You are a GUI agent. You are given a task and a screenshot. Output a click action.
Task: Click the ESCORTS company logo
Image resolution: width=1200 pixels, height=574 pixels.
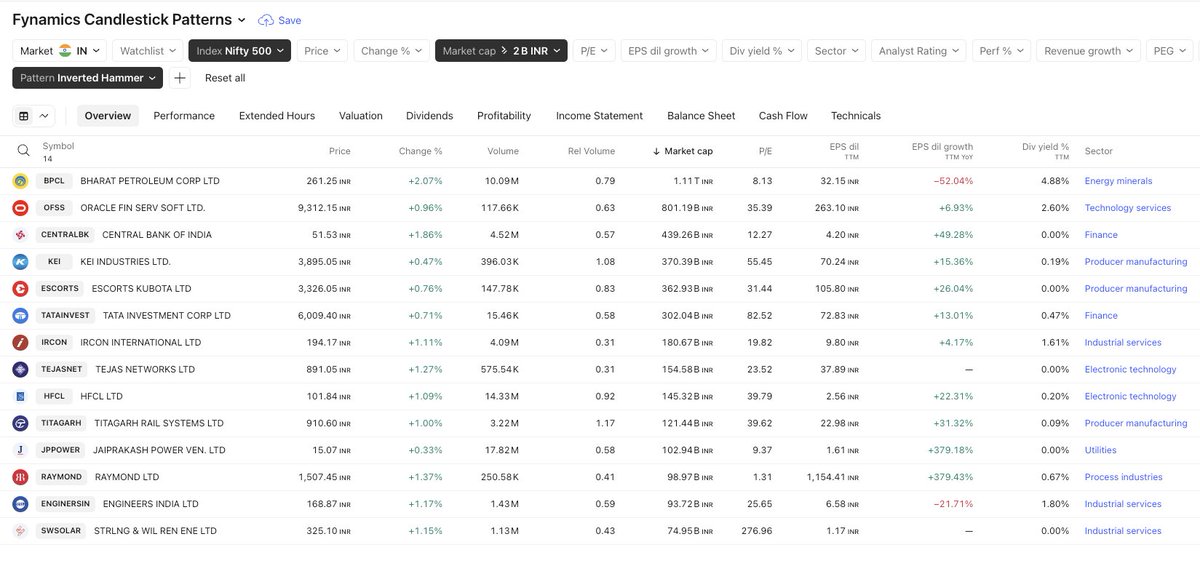pyautogui.click(x=20, y=289)
